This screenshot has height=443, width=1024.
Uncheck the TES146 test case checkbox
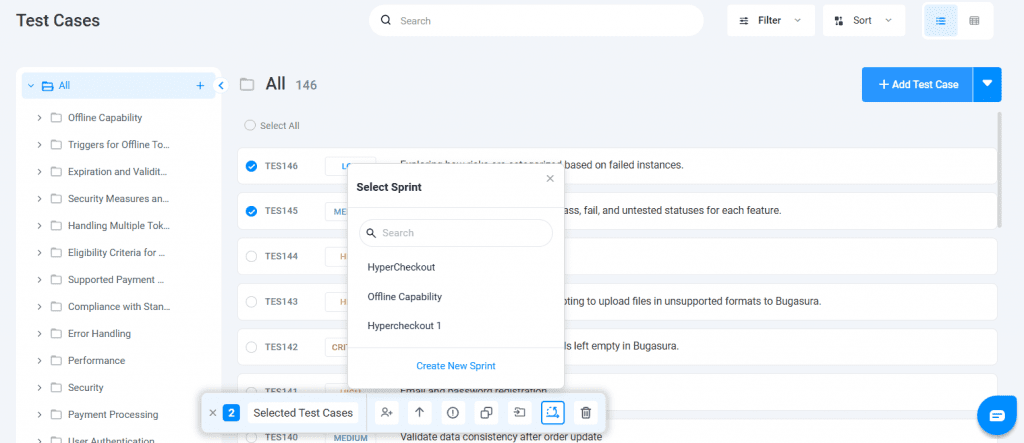coord(251,165)
